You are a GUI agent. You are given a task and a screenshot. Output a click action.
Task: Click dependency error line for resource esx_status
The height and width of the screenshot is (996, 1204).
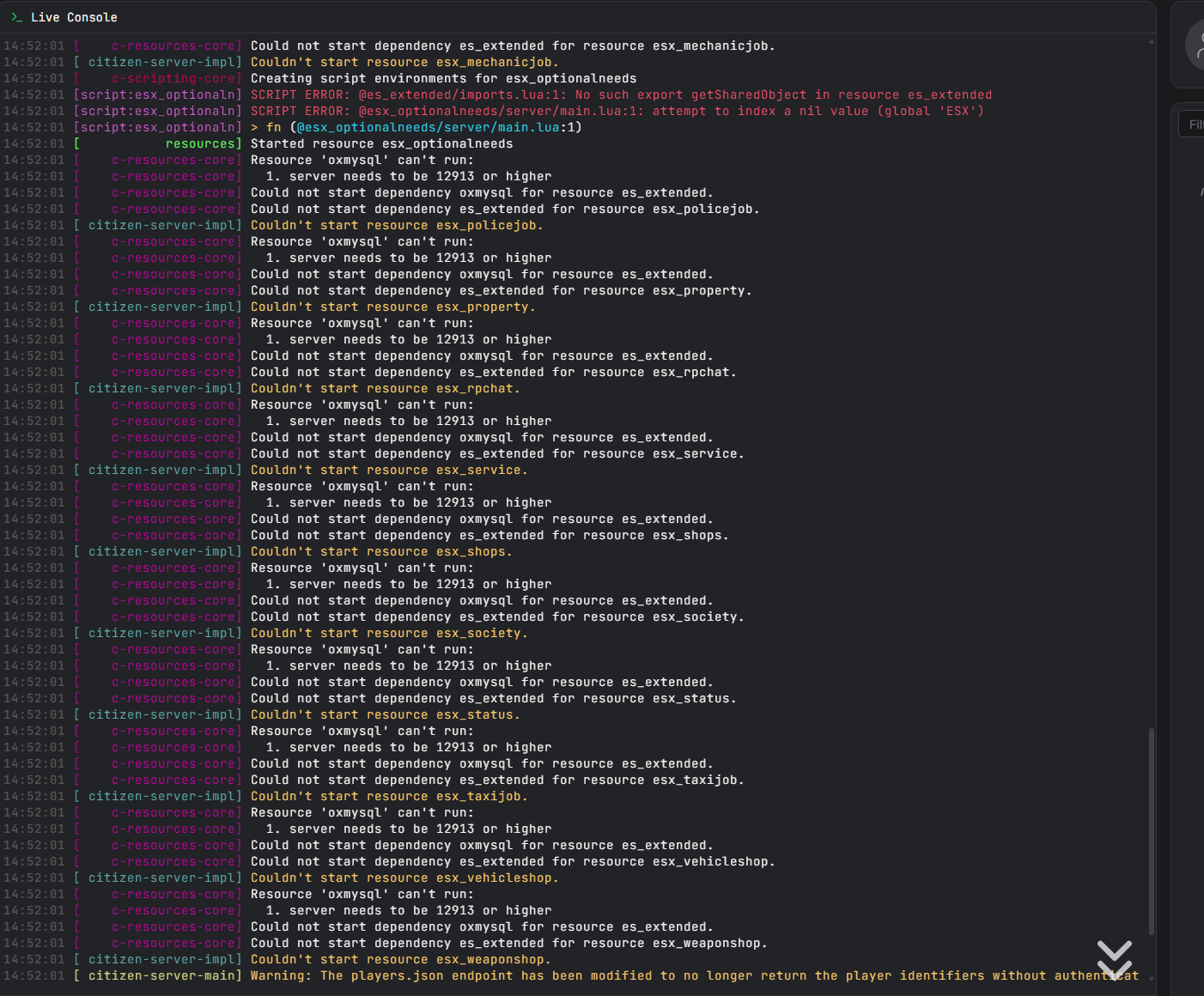point(493,698)
